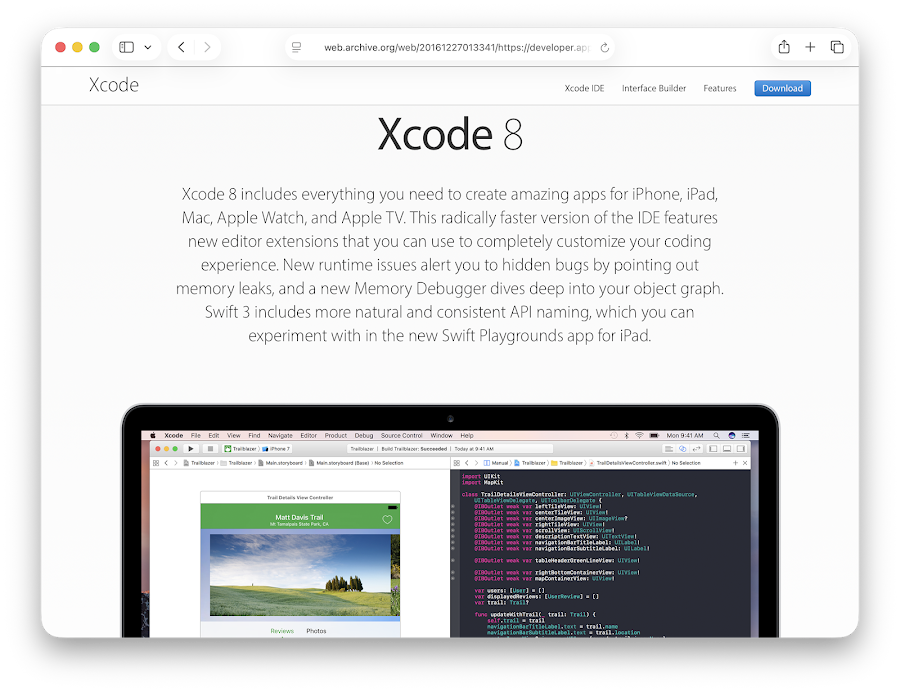Viewport: 900px width, 692px height.
Task: Click the Run play button in pictured Xcode
Action: pos(191,449)
